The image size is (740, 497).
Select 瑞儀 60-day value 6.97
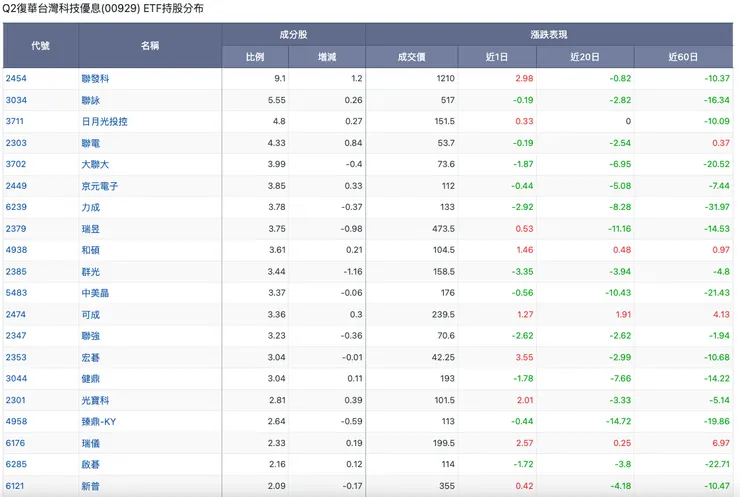[721, 443]
